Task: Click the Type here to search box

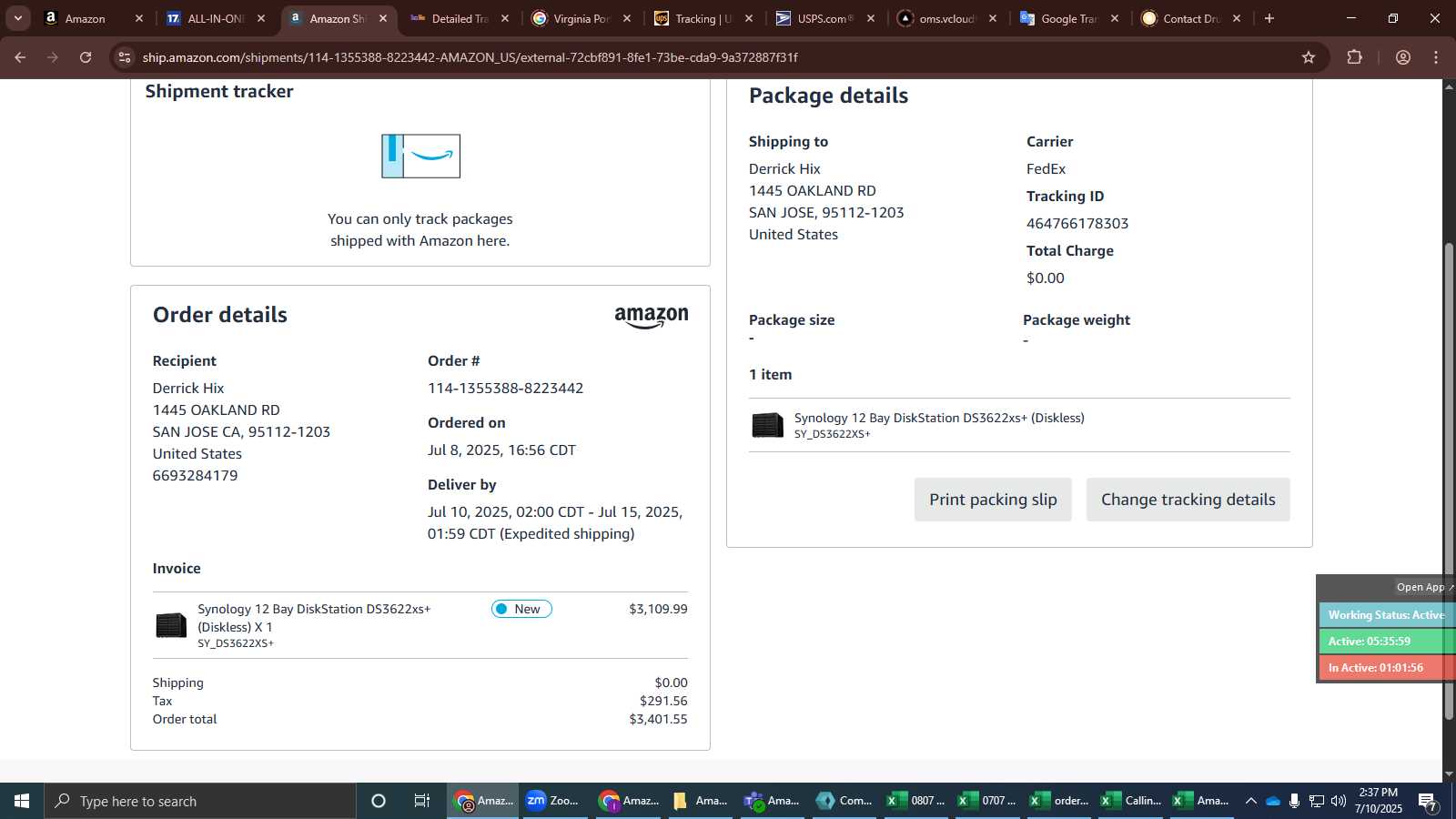Action: point(200,801)
